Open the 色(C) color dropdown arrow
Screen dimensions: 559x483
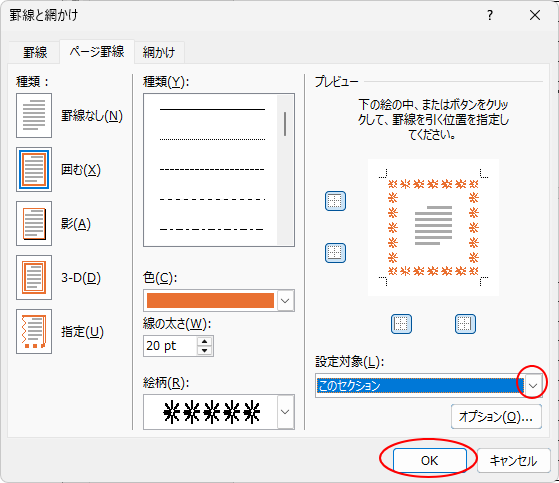285,301
